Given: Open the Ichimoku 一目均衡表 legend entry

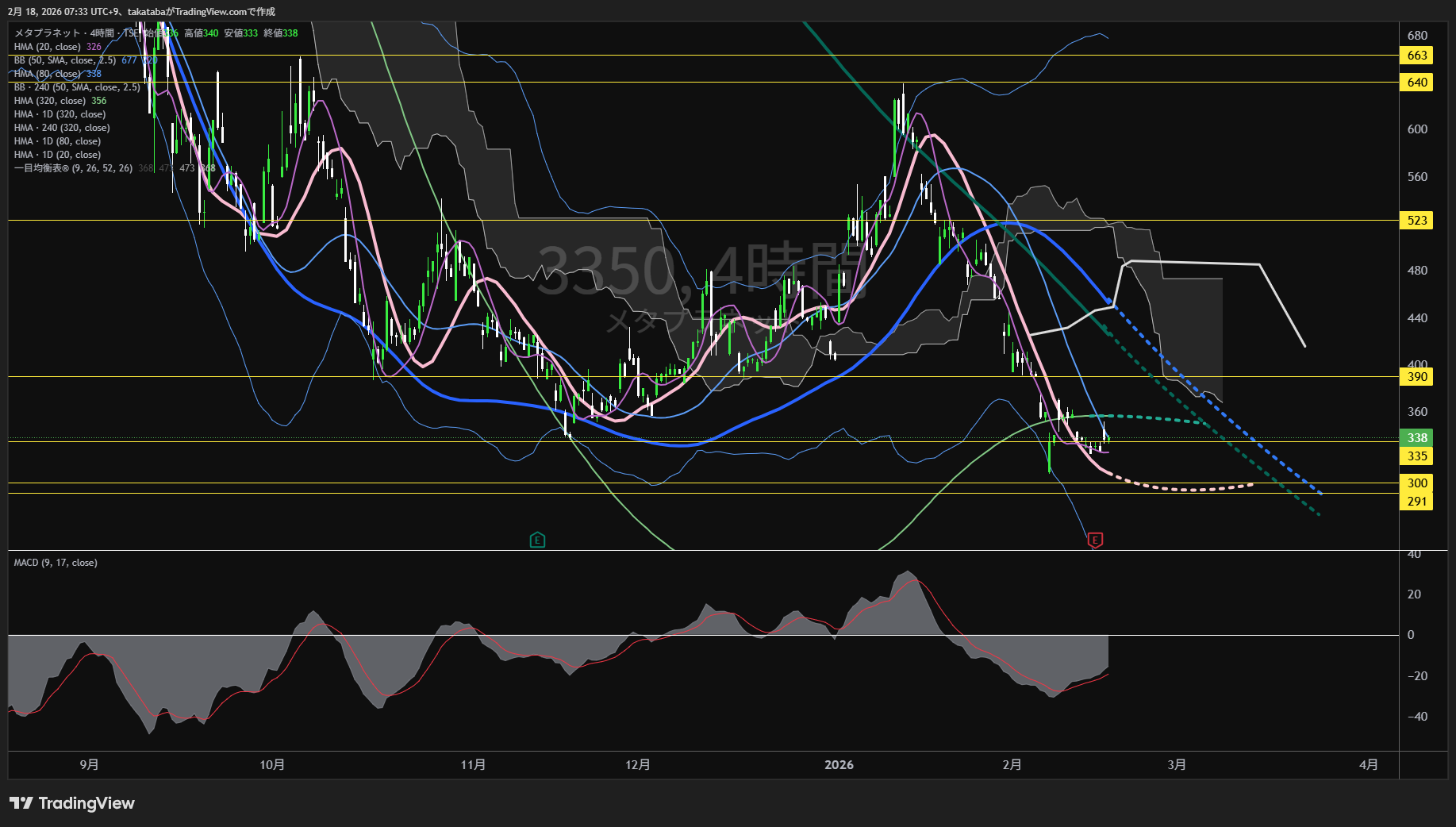Looking at the screenshot, I should pyautogui.click(x=73, y=168).
